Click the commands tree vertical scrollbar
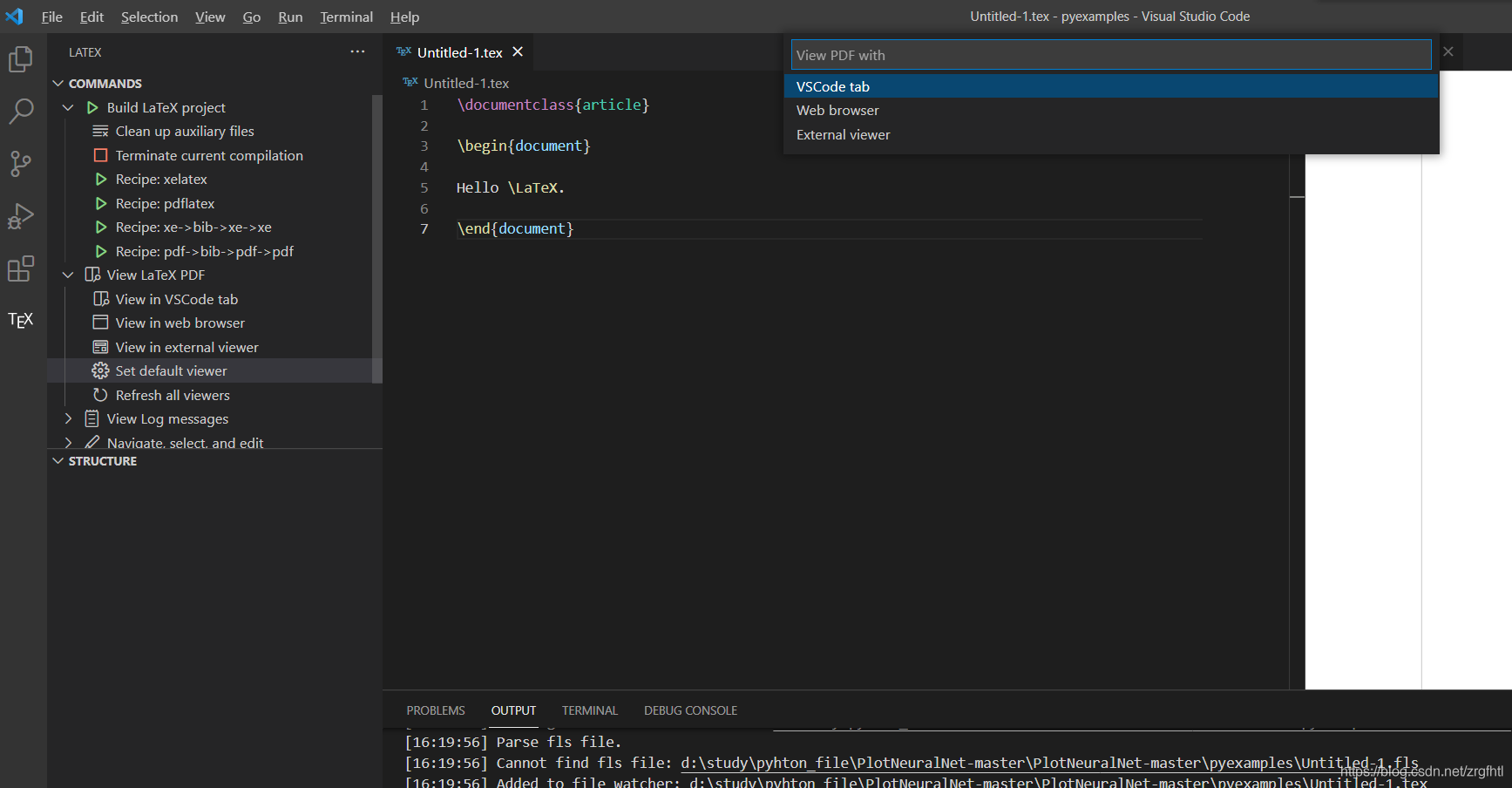The width and height of the screenshot is (1512, 788). [376, 240]
